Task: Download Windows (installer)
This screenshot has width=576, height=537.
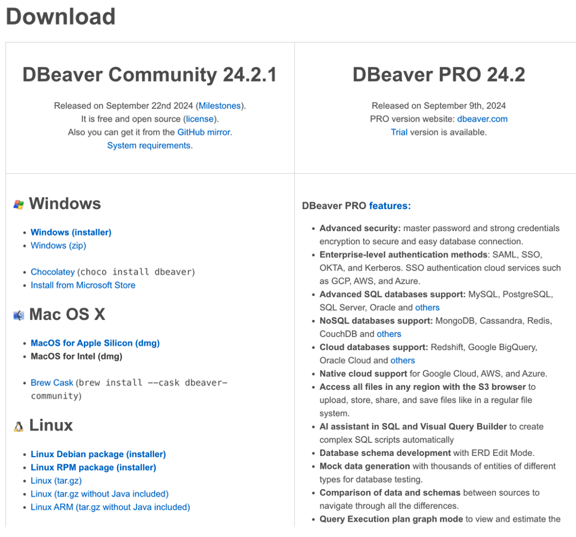Action: tap(71, 232)
